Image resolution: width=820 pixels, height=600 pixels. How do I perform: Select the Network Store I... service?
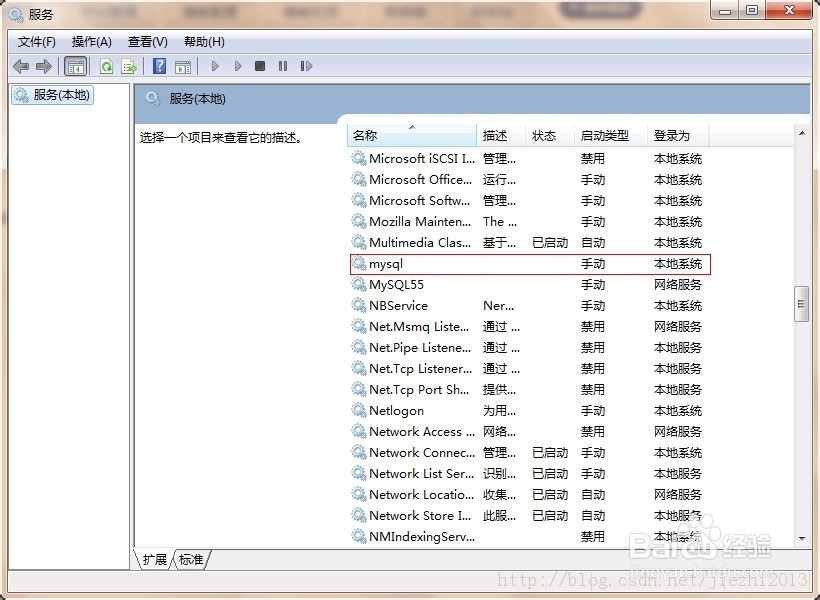pyautogui.click(x=528, y=515)
